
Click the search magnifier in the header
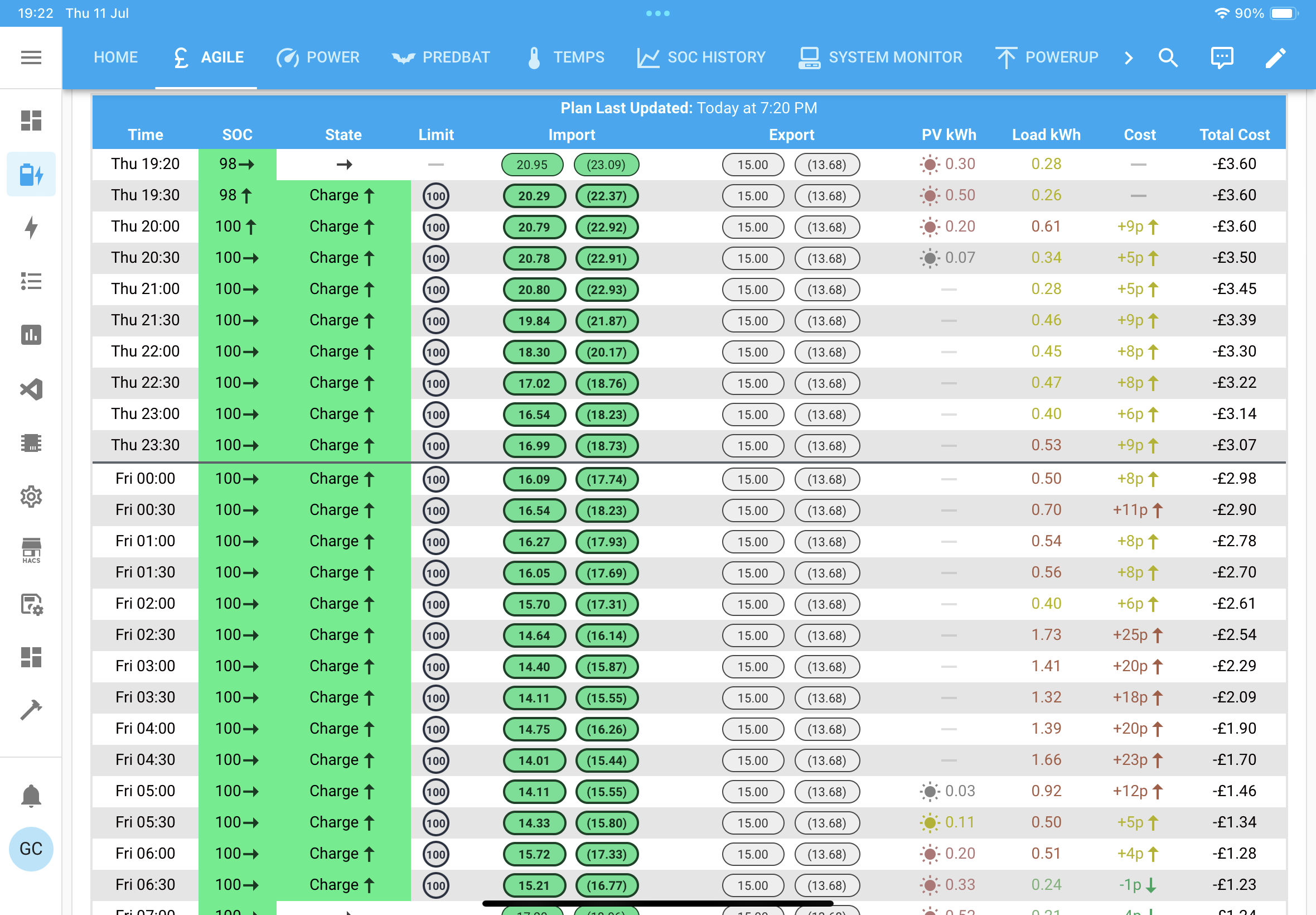tap(1168, 57)
